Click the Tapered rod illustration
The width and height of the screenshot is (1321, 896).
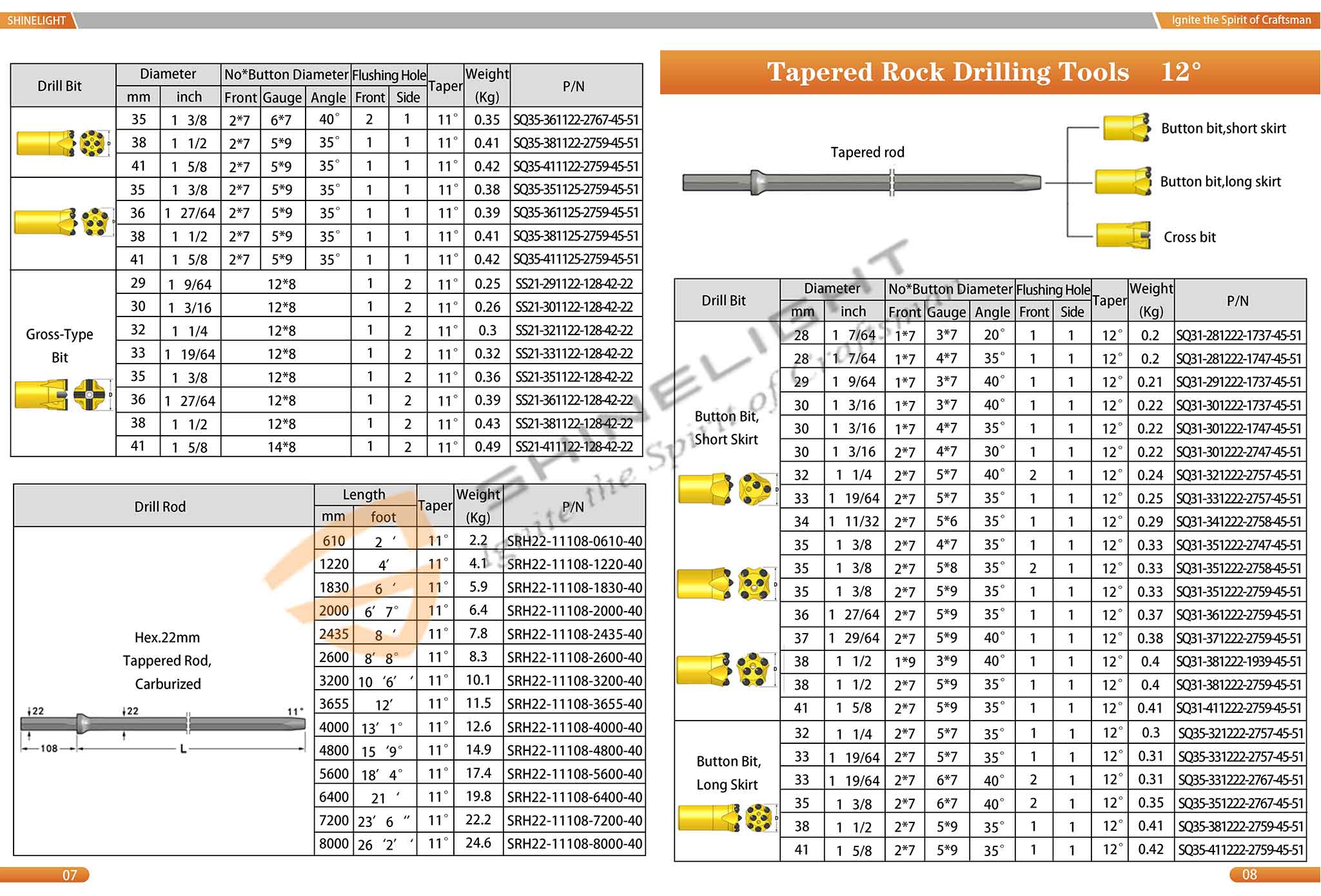(x=862, y=182)
